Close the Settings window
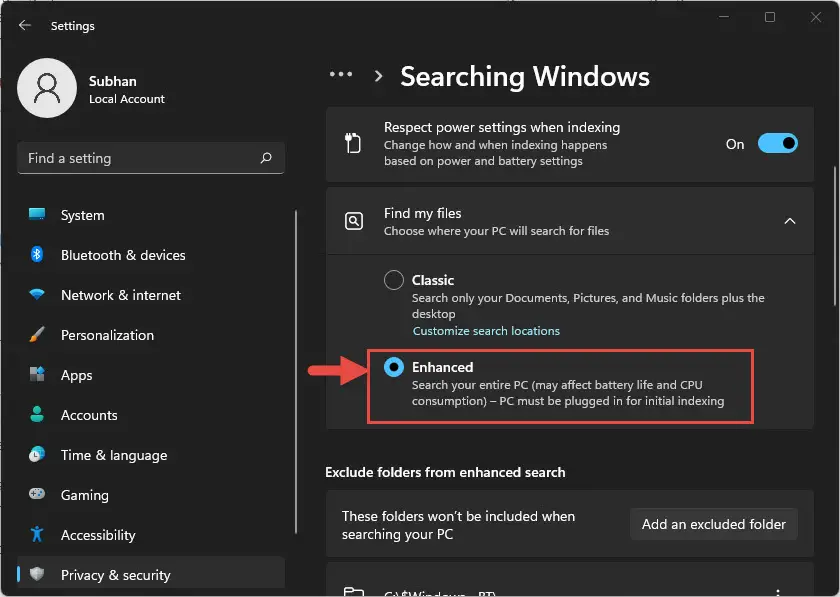Viewport: 840px width, 597px height. coord(815,17)
